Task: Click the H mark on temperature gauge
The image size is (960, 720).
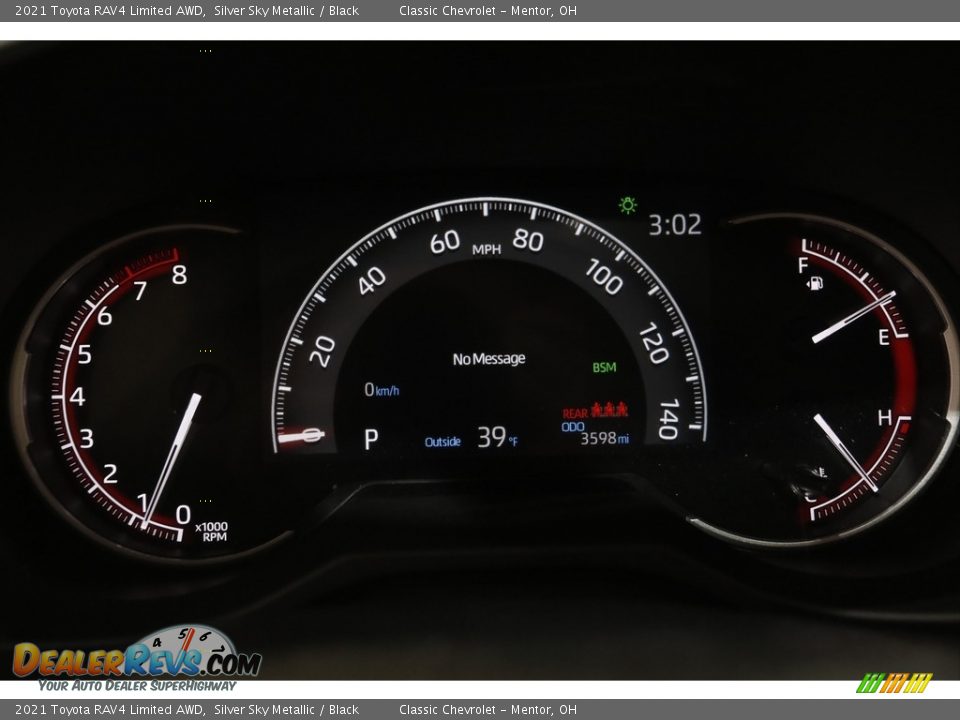Action: pos(884,418)
